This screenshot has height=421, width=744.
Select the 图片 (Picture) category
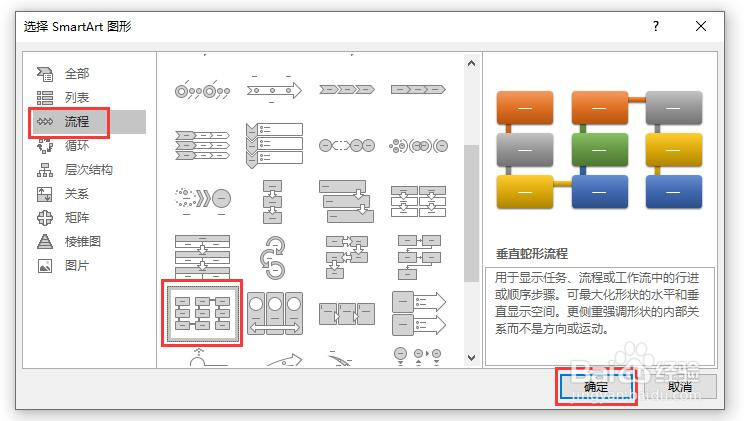coord(76,265)
